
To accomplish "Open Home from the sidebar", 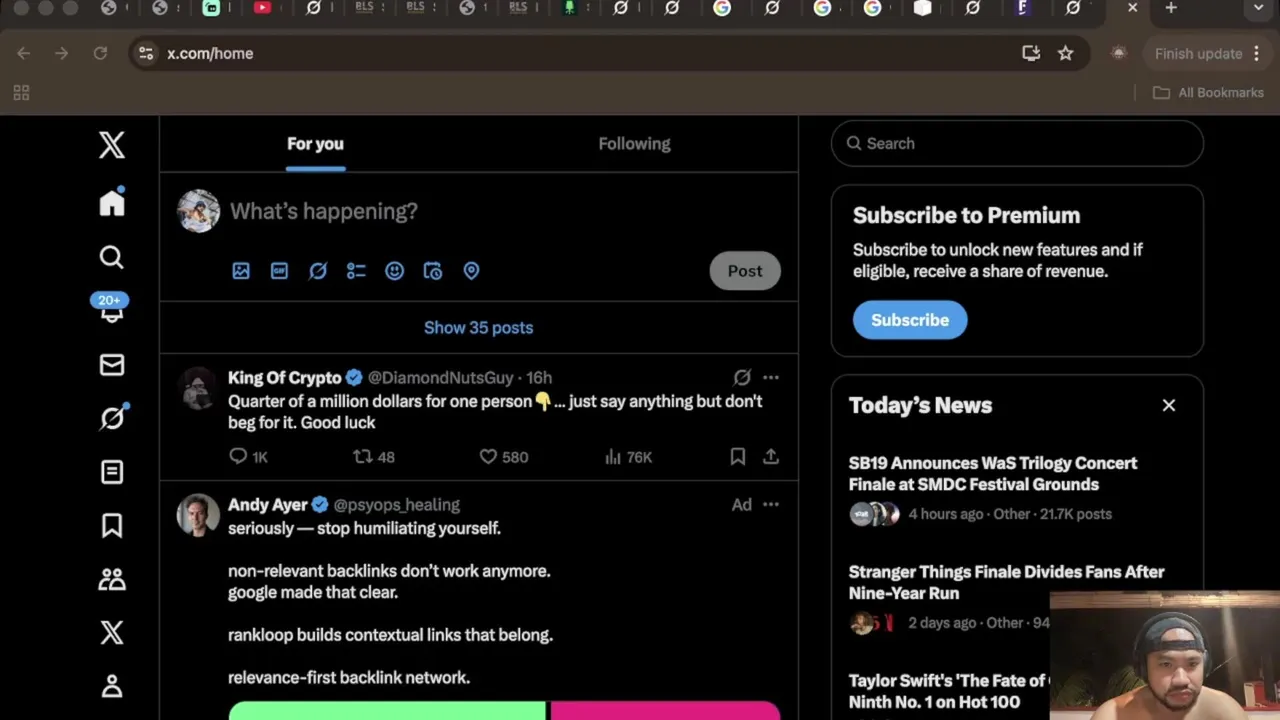I will click(112, 203).
